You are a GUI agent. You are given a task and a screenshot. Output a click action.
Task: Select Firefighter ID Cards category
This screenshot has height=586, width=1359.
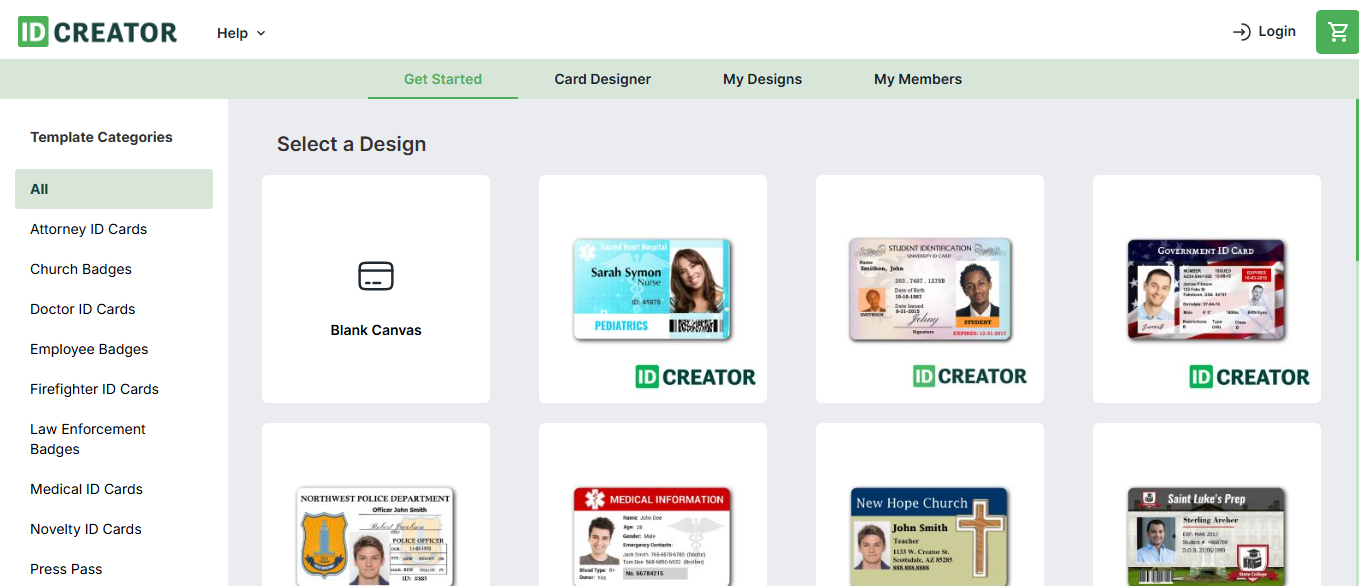coord(94,388)
